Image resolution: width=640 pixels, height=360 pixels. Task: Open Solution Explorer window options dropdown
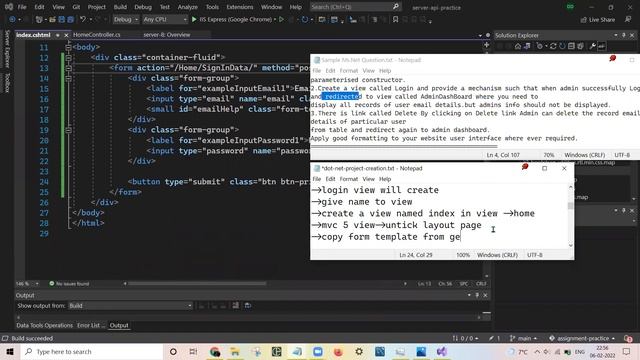click(616, 35)
